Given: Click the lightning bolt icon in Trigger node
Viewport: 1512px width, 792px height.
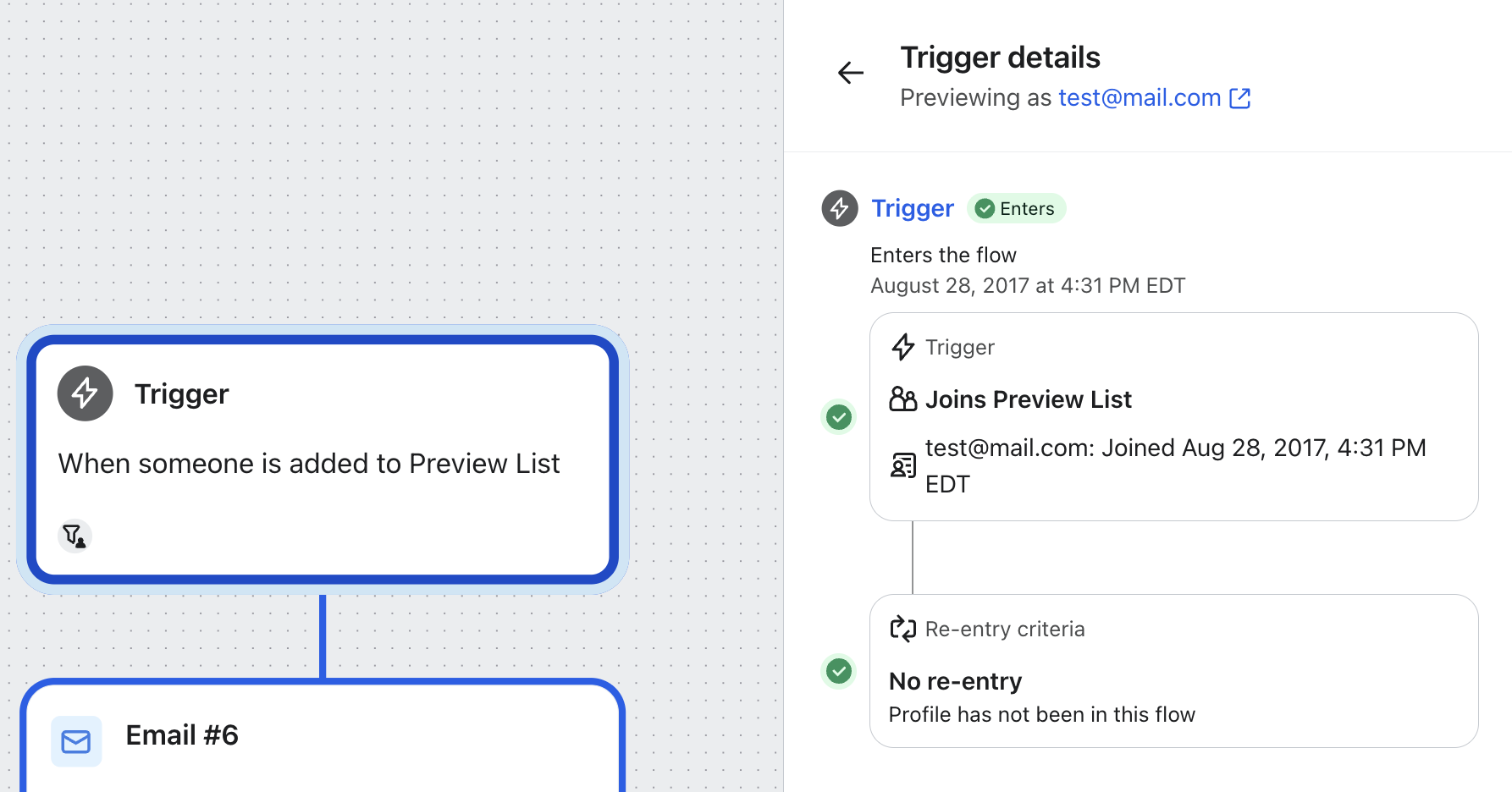Looking at the screenshot, I should 85,393.
